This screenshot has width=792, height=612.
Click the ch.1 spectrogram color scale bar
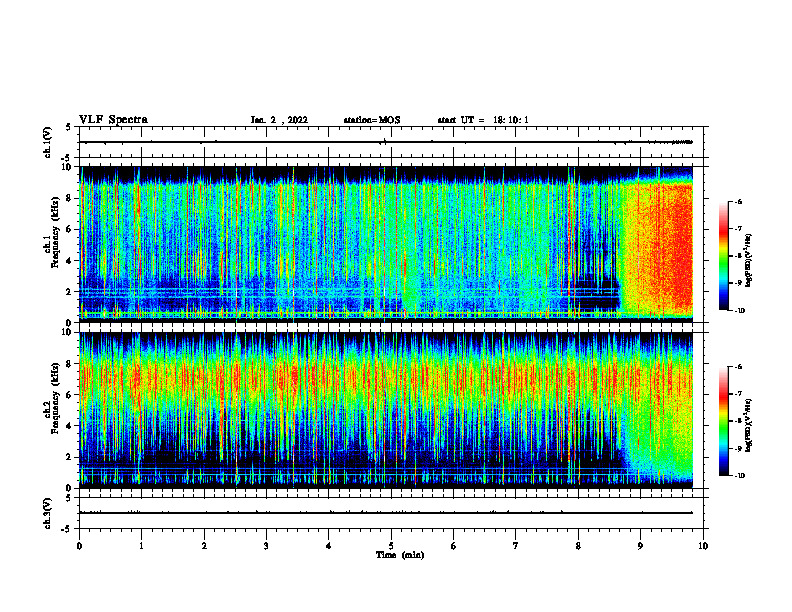tap(724, 256)
